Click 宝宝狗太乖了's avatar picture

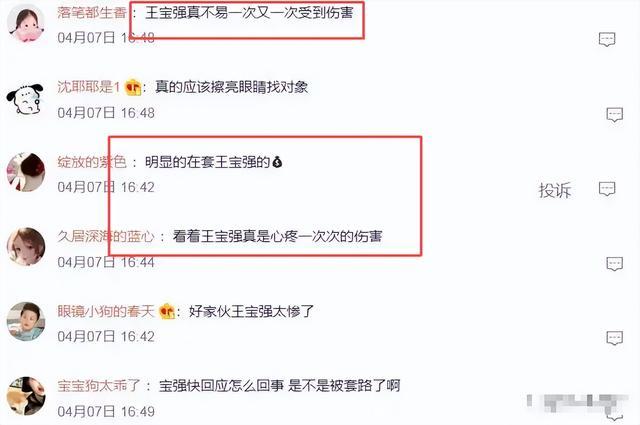[x=26, y=396]
